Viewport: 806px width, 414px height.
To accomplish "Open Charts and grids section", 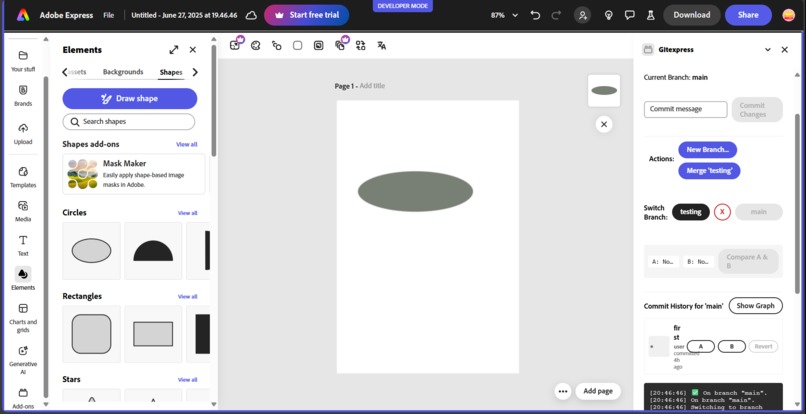I will point(23,318).
